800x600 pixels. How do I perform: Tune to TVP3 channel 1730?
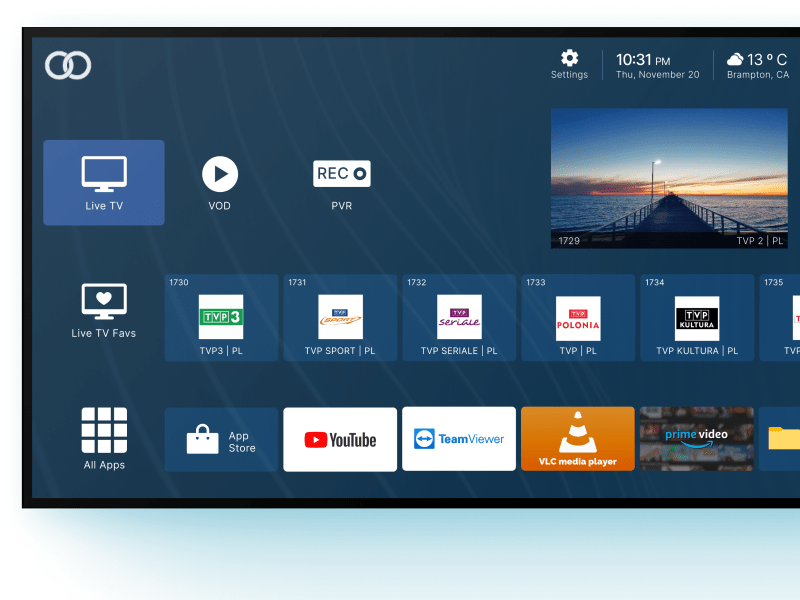pos(221,318)
